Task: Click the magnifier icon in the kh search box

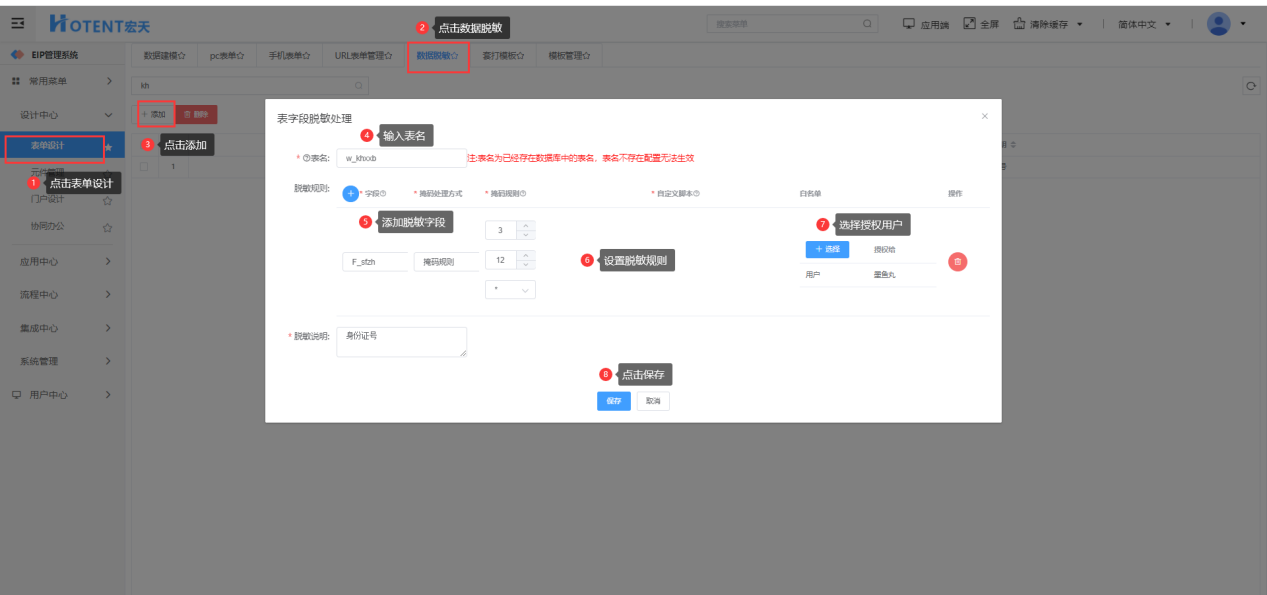Action: click(361, 86)
